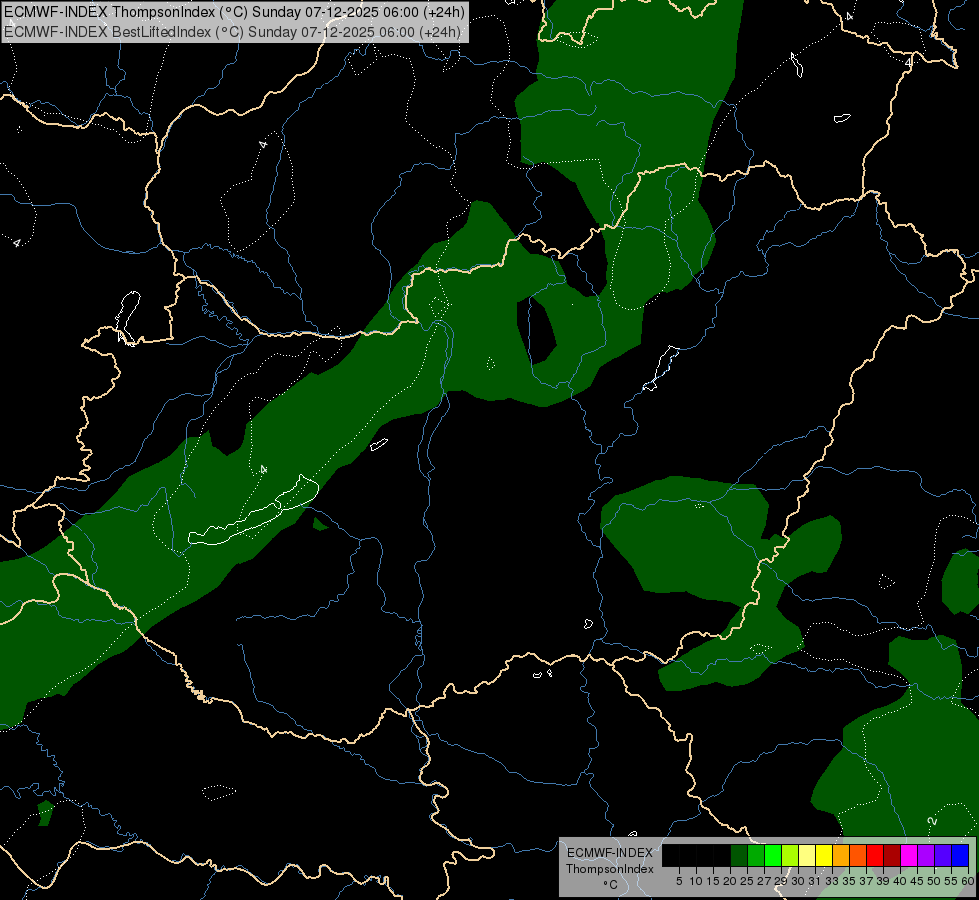Select the red-orange 35-37 legend swatch
The image size is (979, 900).
pyautogui.click(x=858, y=855)
